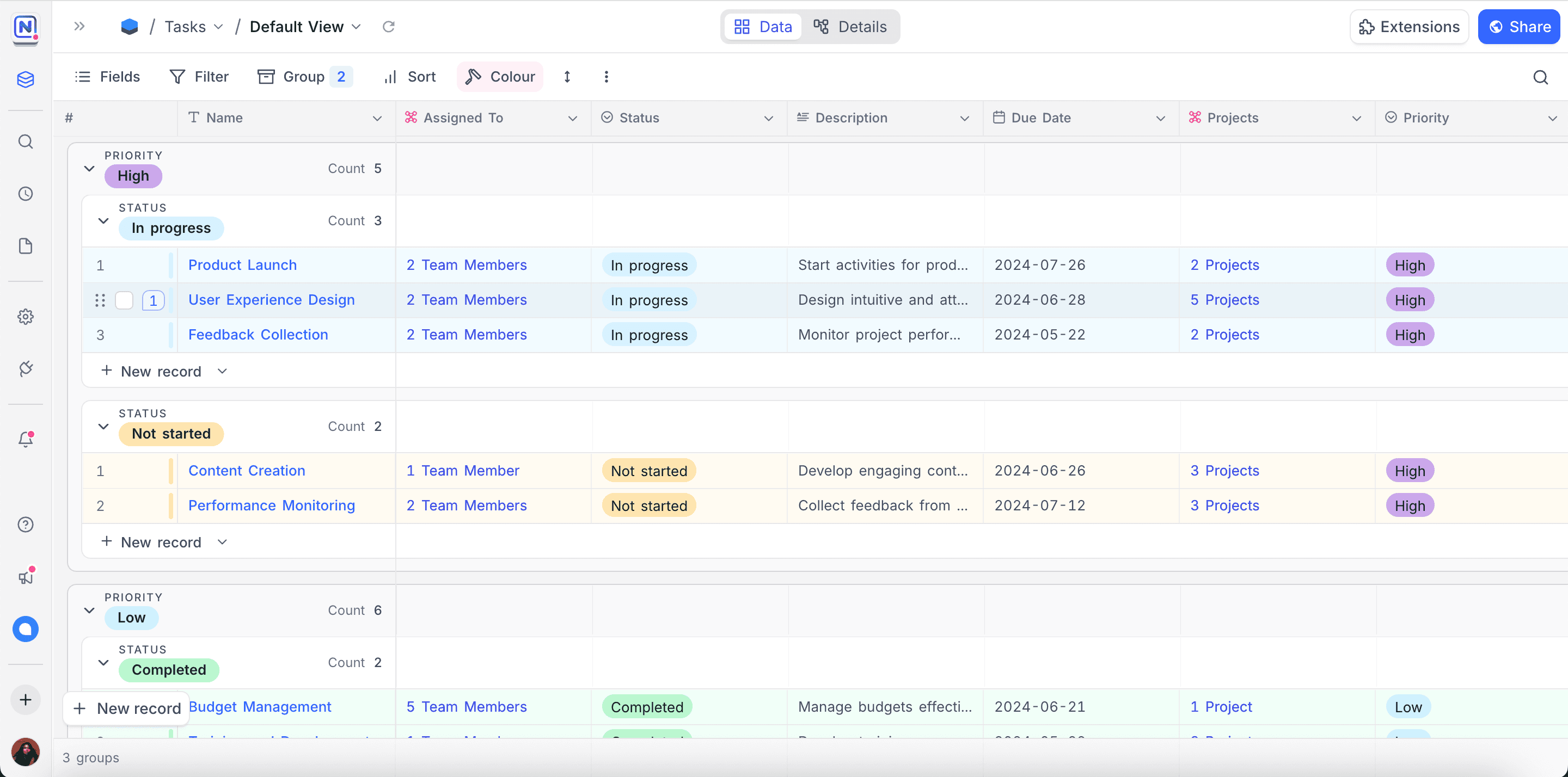Collapse the High priority group

[89, 169]
